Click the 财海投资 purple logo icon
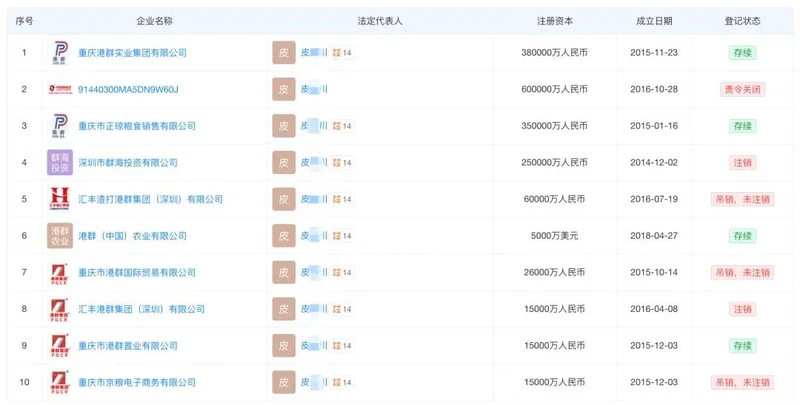 (x=60, y=163)
